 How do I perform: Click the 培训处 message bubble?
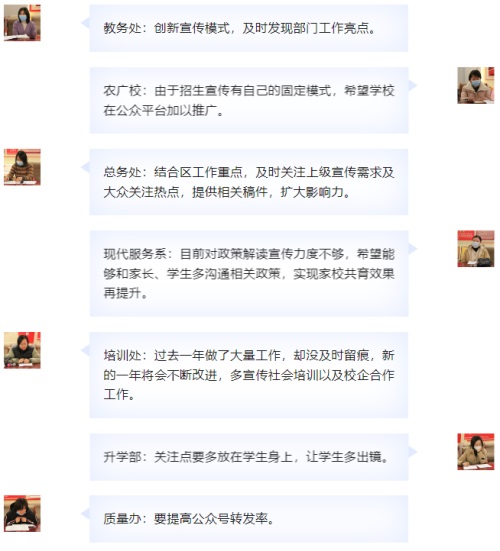[249, 375]
